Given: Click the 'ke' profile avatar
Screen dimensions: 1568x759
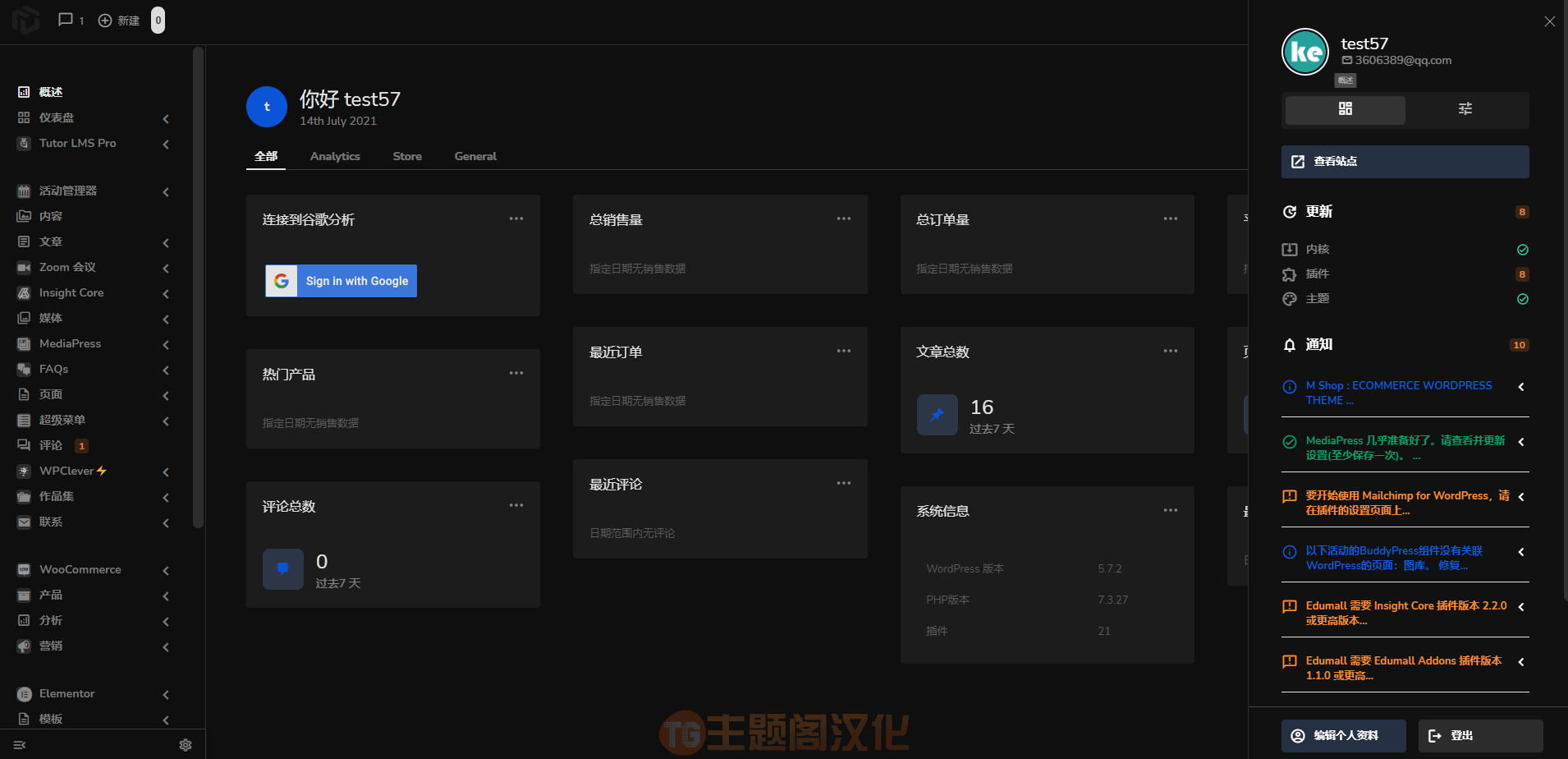Looking at the screenshot, I should click(1305, 52).
